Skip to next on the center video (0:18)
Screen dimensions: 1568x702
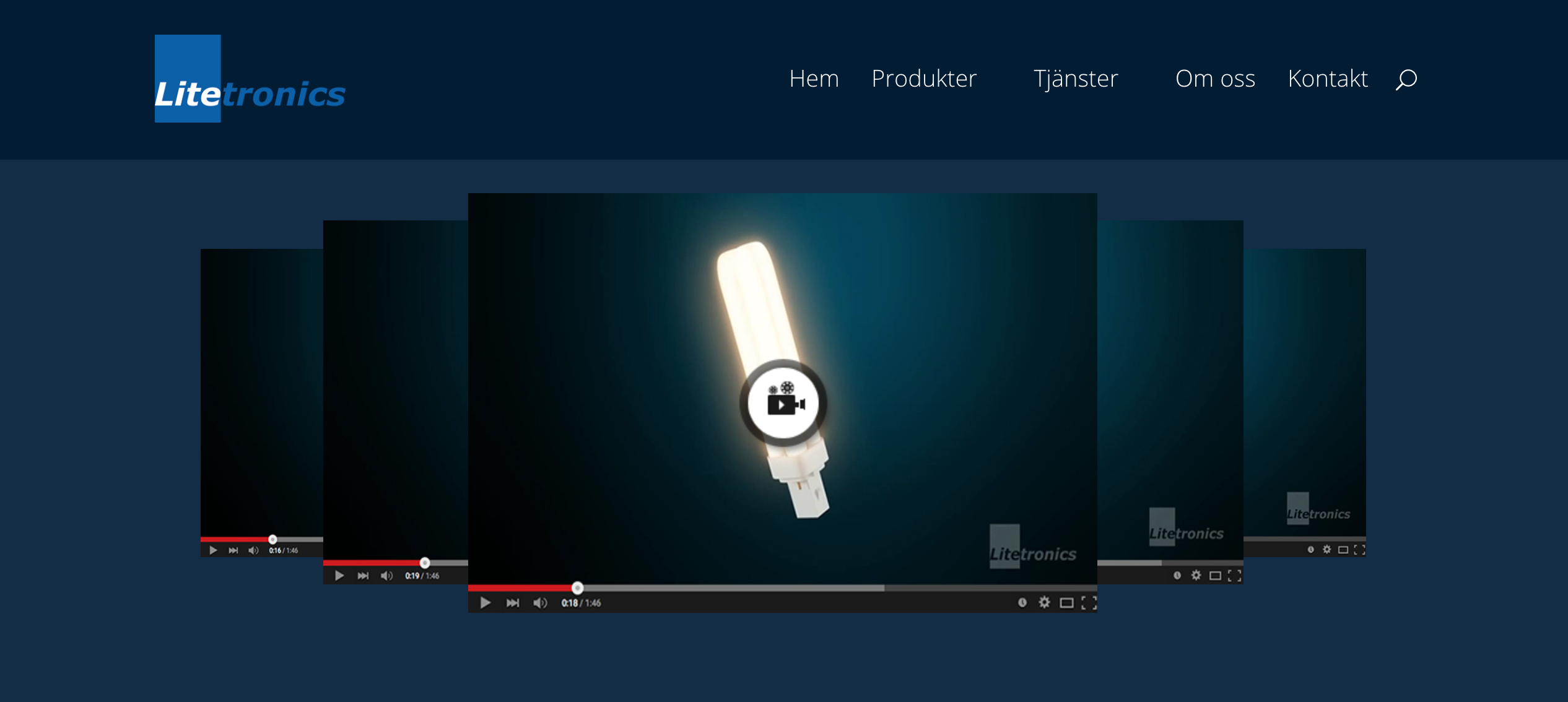[513, 602]
